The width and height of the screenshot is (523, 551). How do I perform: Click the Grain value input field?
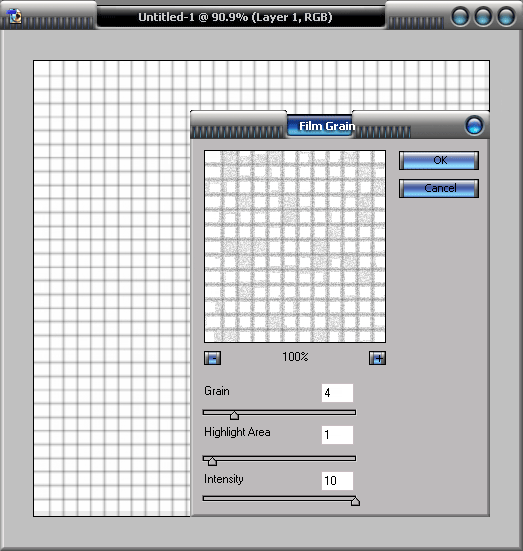(x=337, y=393)
